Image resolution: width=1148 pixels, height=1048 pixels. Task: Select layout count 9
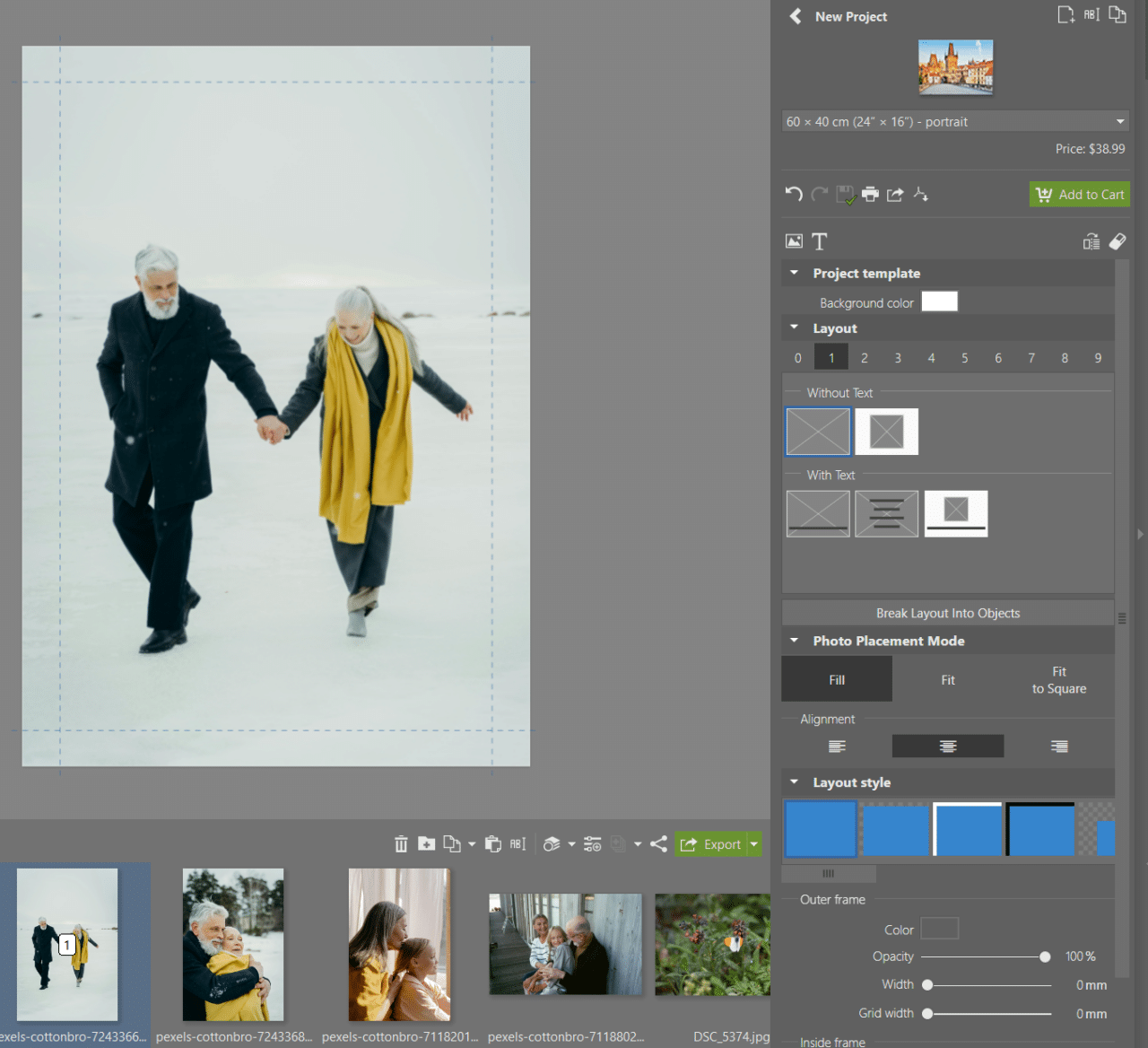1098,357
